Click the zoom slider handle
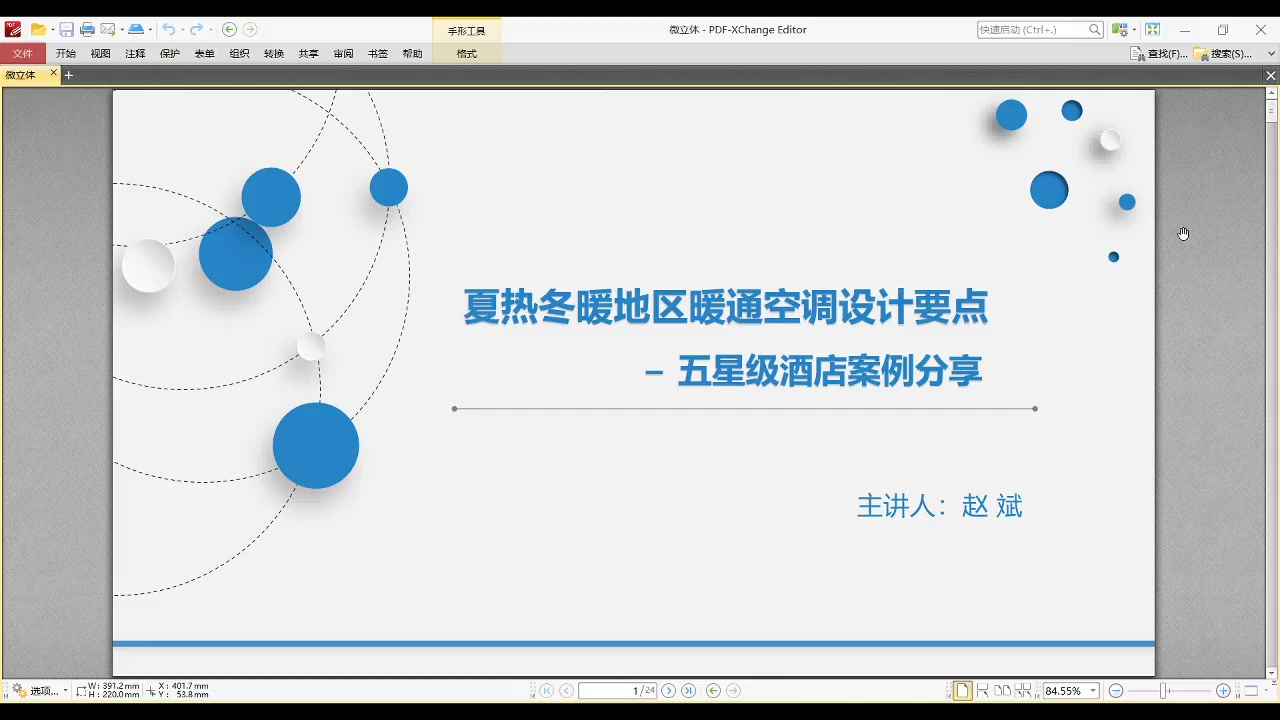 [x=1164, y=691]
